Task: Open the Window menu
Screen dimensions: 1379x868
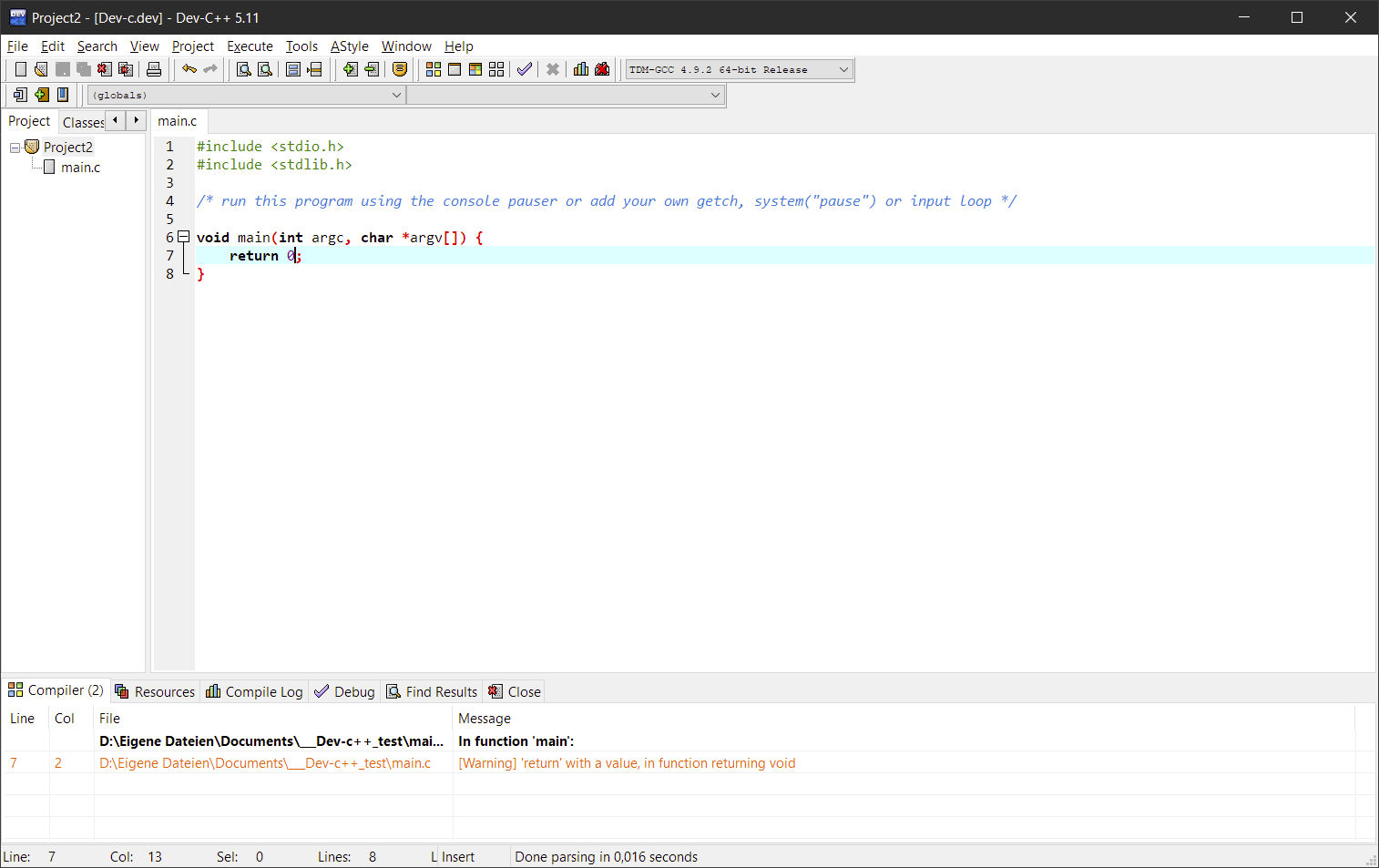Action: (x=406, y=46)
